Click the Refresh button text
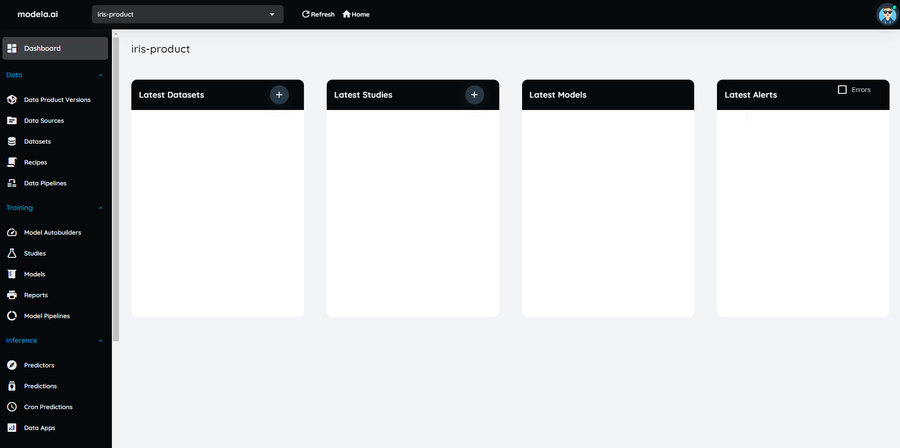Image resolution: width=900 pixels, height=448 pixels. coord(323,14)
